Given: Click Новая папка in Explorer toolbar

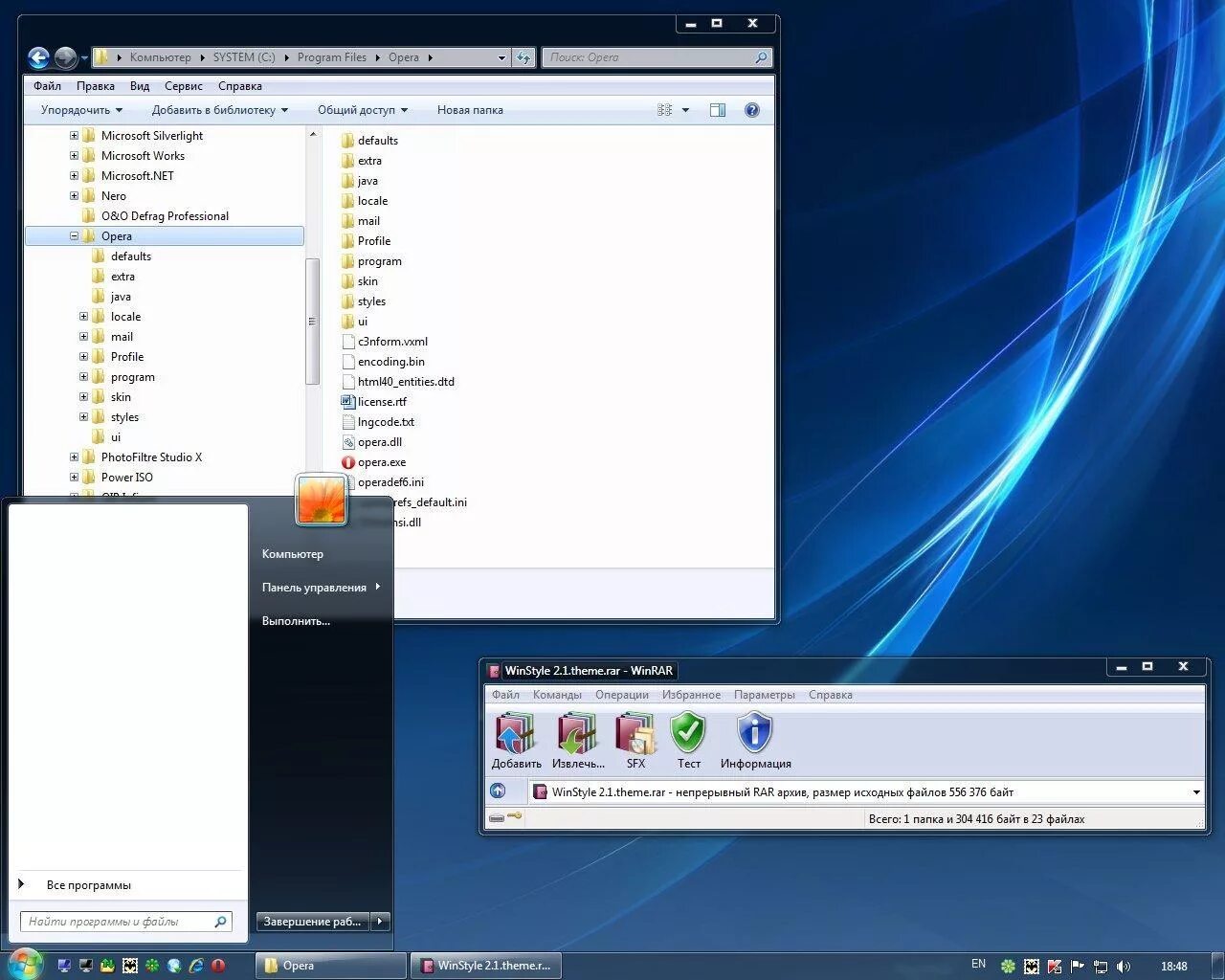Looking at the screenshot, I should (x=470, y=110).
